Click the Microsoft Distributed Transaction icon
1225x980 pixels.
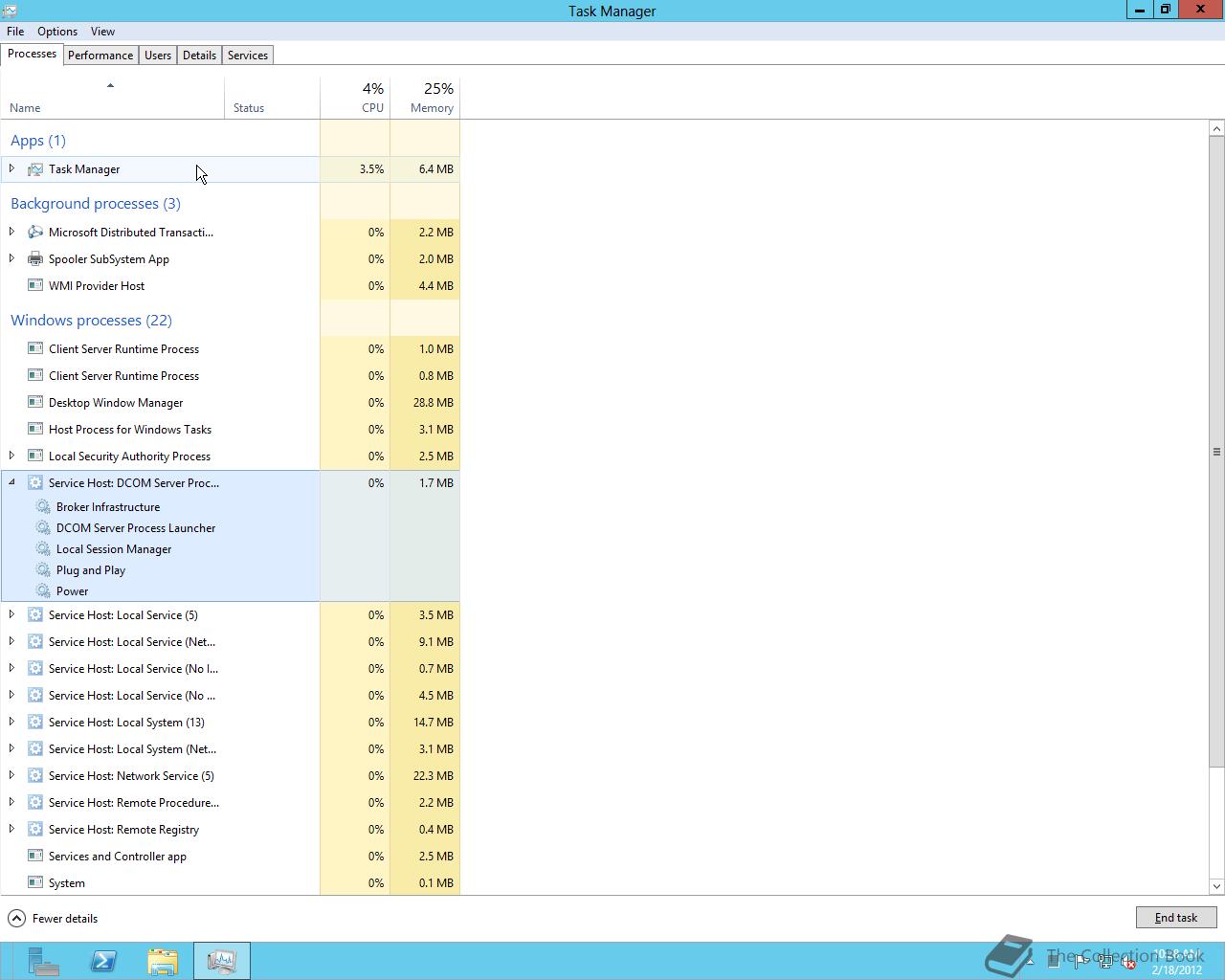35,233
